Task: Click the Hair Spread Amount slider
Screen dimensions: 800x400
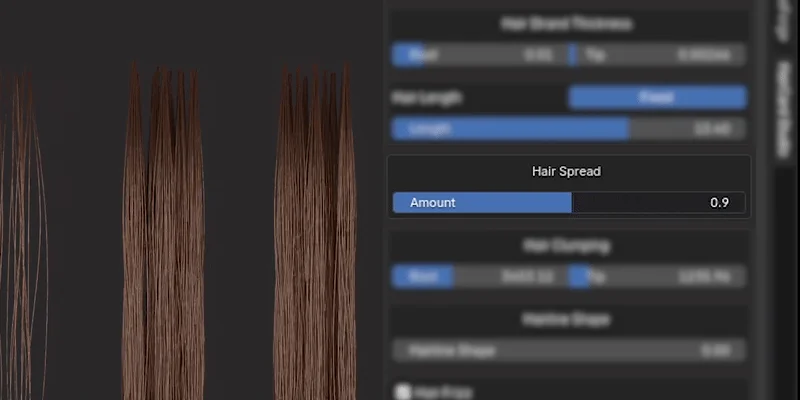Action: coord(568,203)
